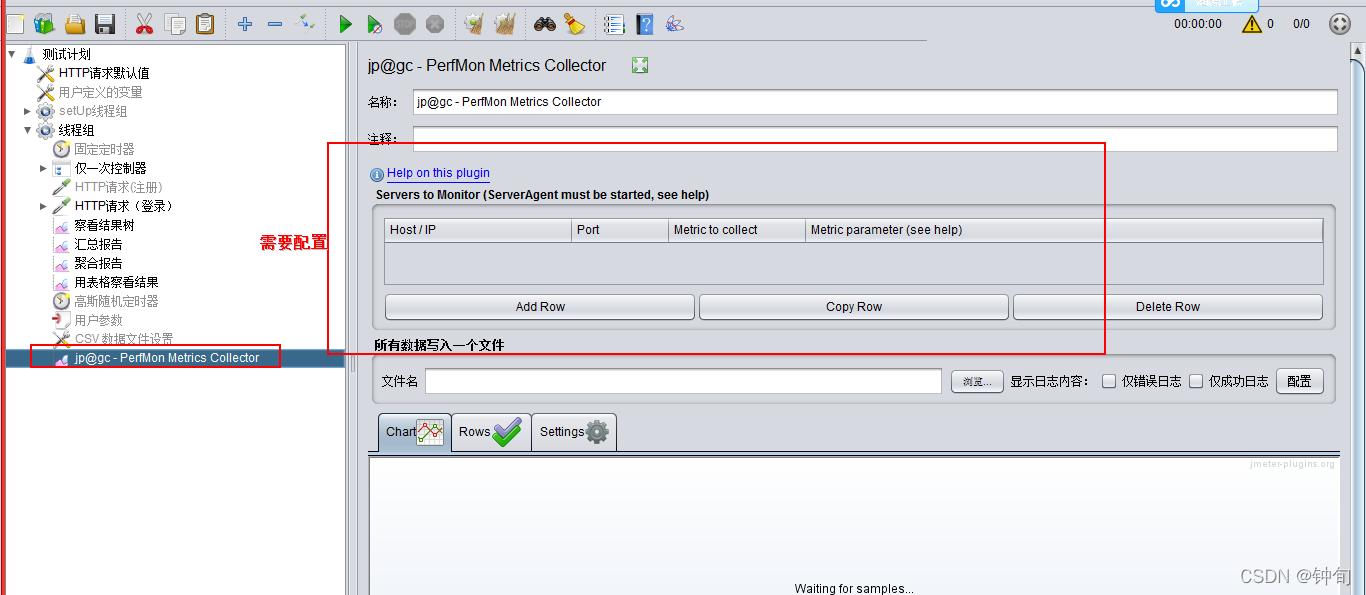Click the 配置 configure button
The image size is (1366, 595).
[1299, 381]
